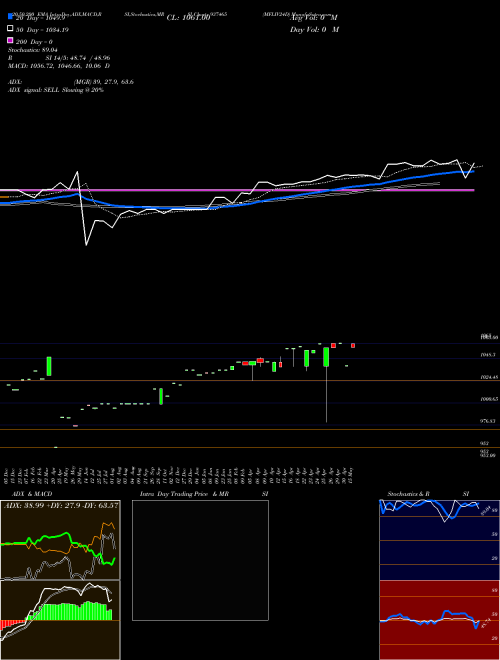This screenshot has width=500, height=660.
Task: Click the 'Avg Vol: 0 M' label
Action: coord(314,18)
